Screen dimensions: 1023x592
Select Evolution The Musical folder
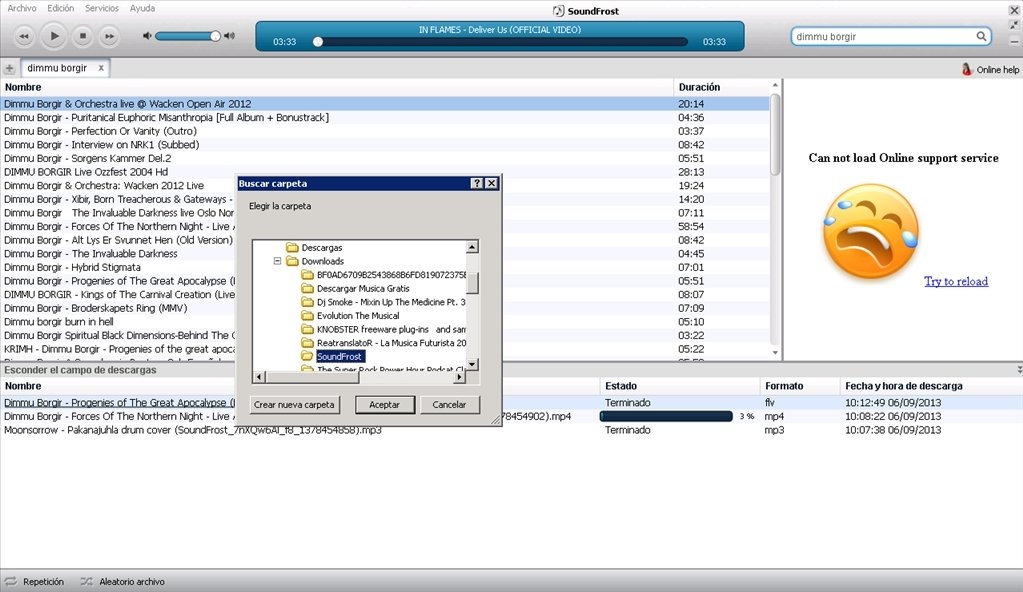(358, 315)
